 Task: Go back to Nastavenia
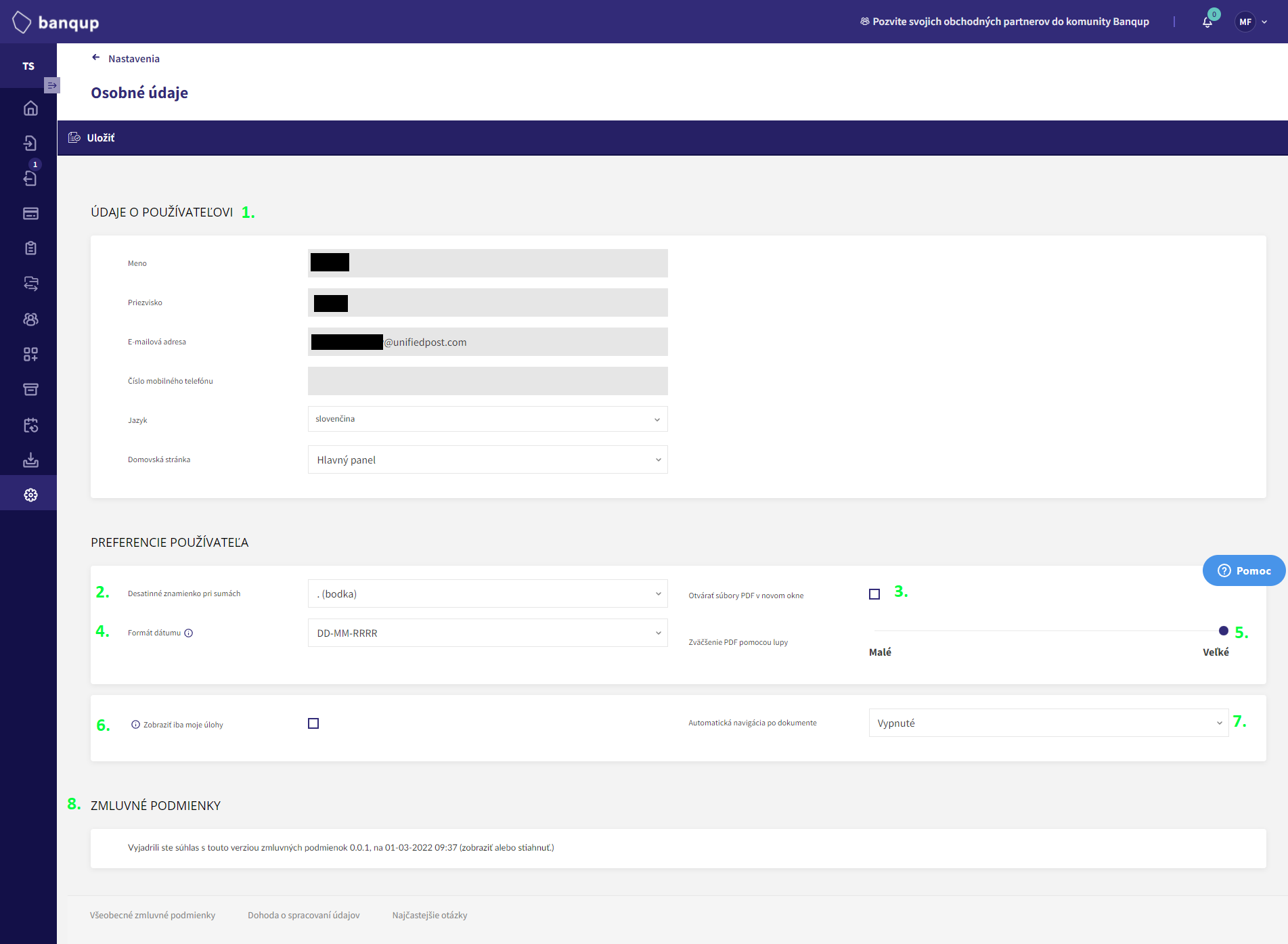(x=134, y=59)
